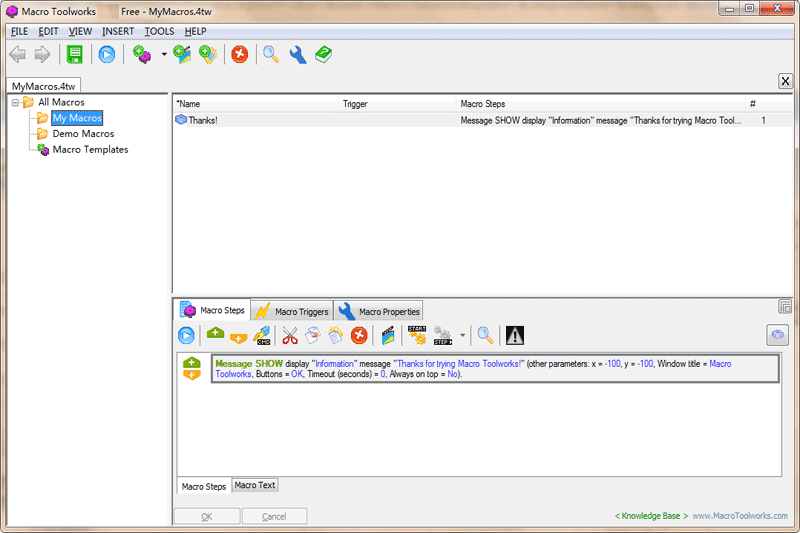Play the macro steps with the editor play icon
Image resolution: width=800 pixels, height=533 pixels.
click(x=186, y=335)
